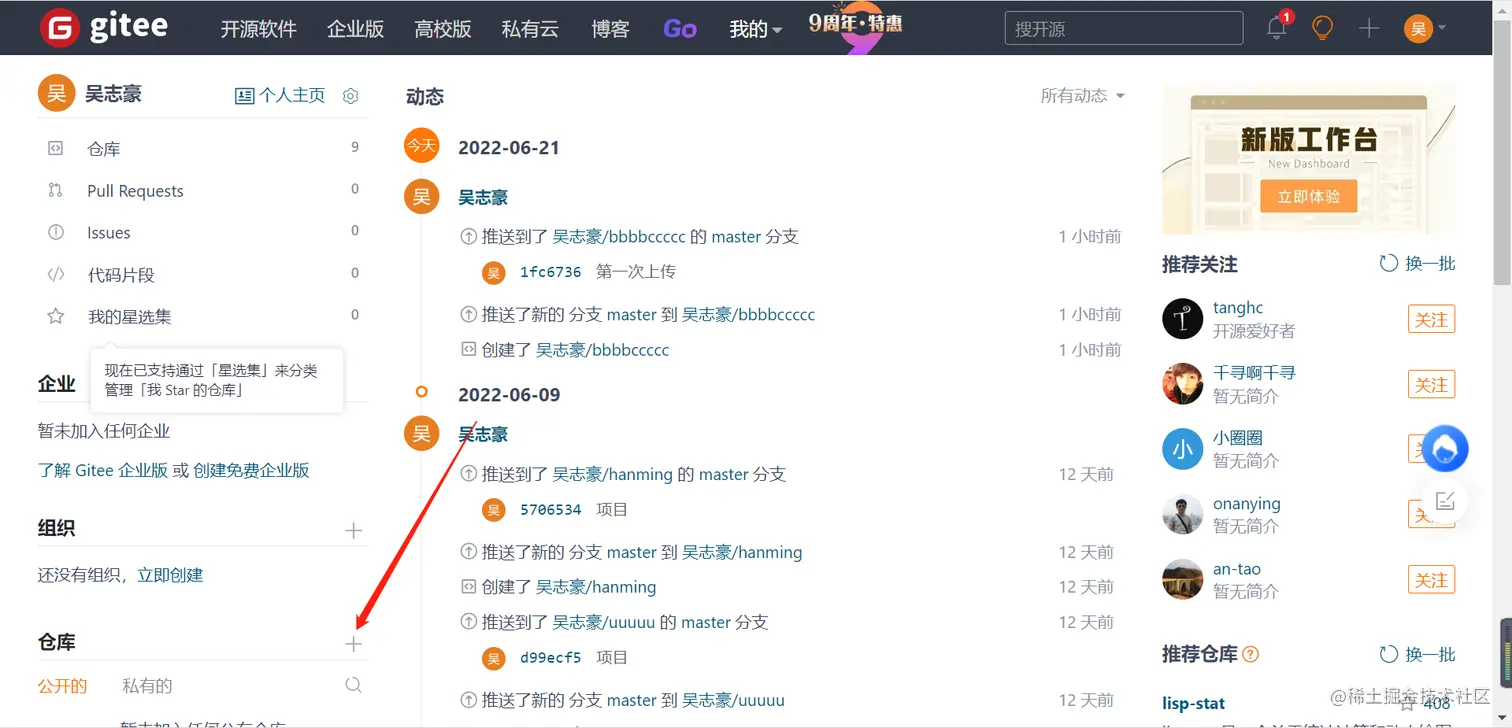Open the 了解 Gitee 企业版 link
Screen dimensions: 1512x728
[x=103, y=470]
